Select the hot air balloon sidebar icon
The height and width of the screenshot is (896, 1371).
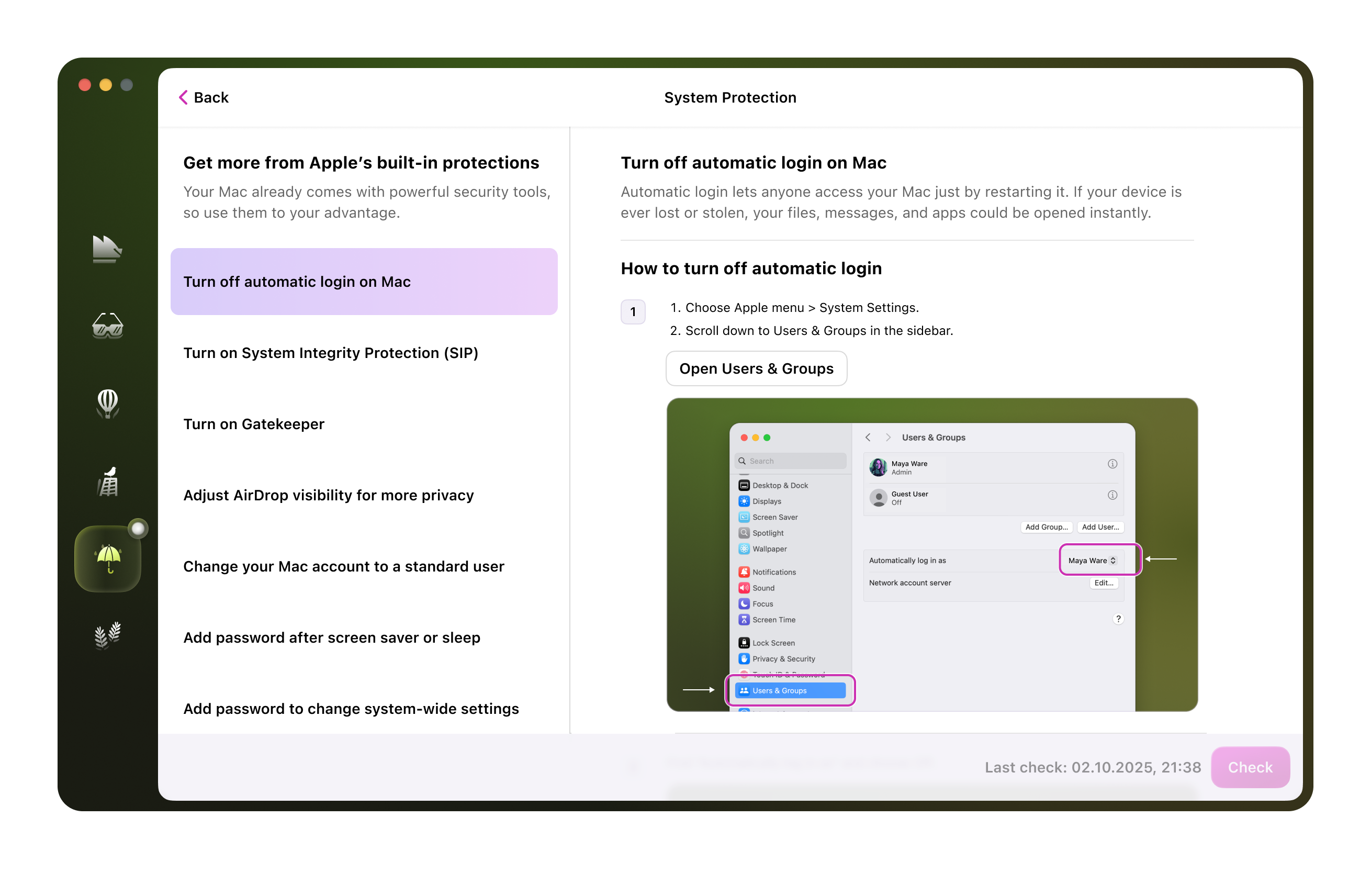click(107, 404)
